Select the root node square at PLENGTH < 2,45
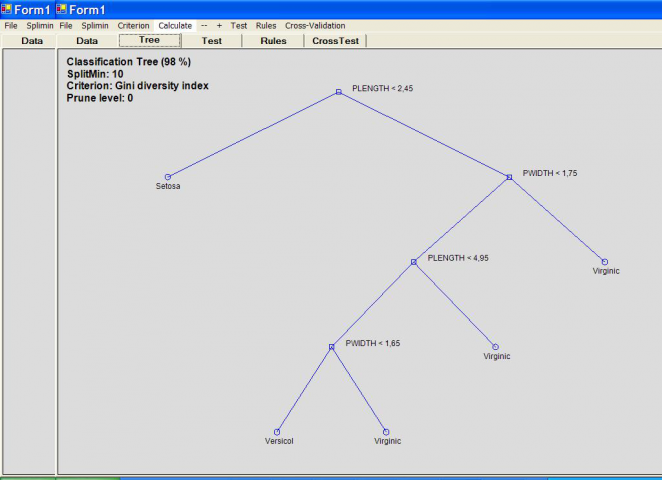The height and width of the screenshot is (480, 662). pos(339,92)
